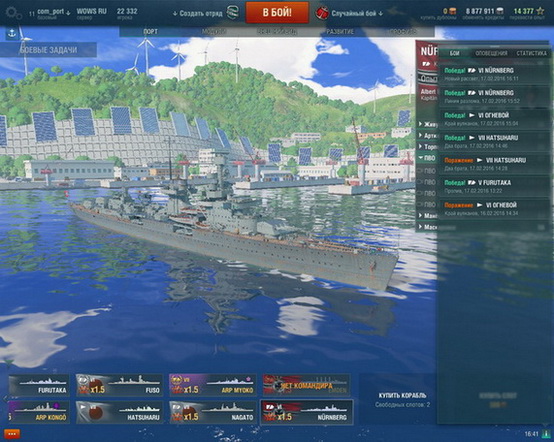Open the settings gear menu
The image size is (554, 442).
[13, 13]
